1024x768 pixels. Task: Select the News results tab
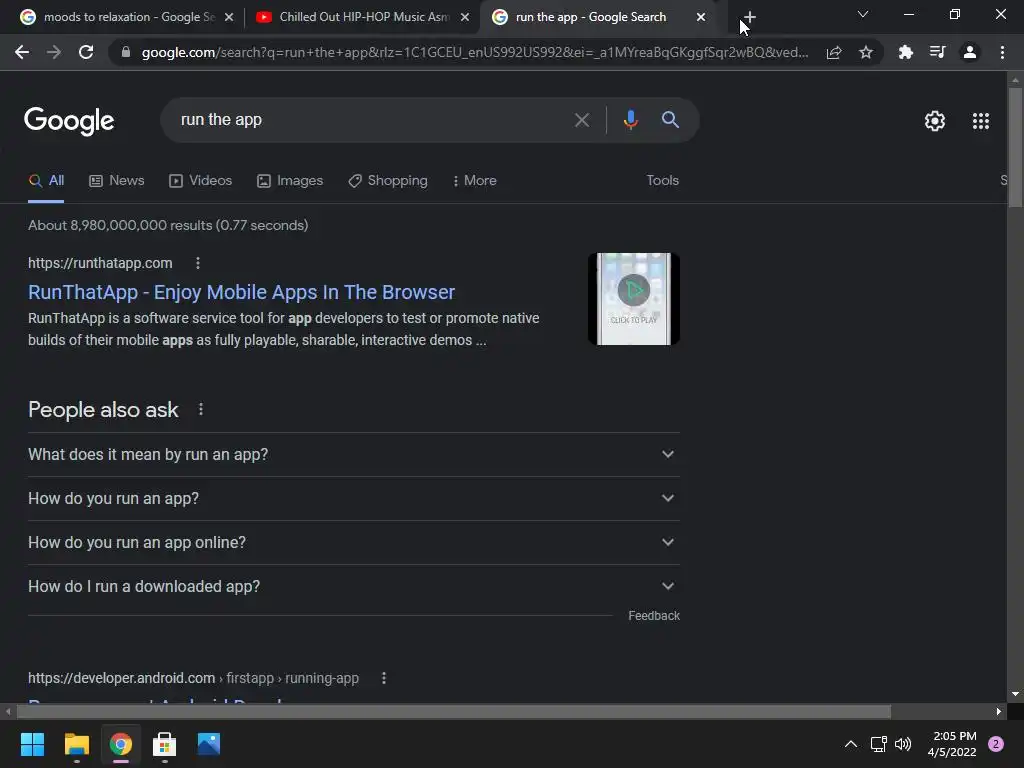117,181
